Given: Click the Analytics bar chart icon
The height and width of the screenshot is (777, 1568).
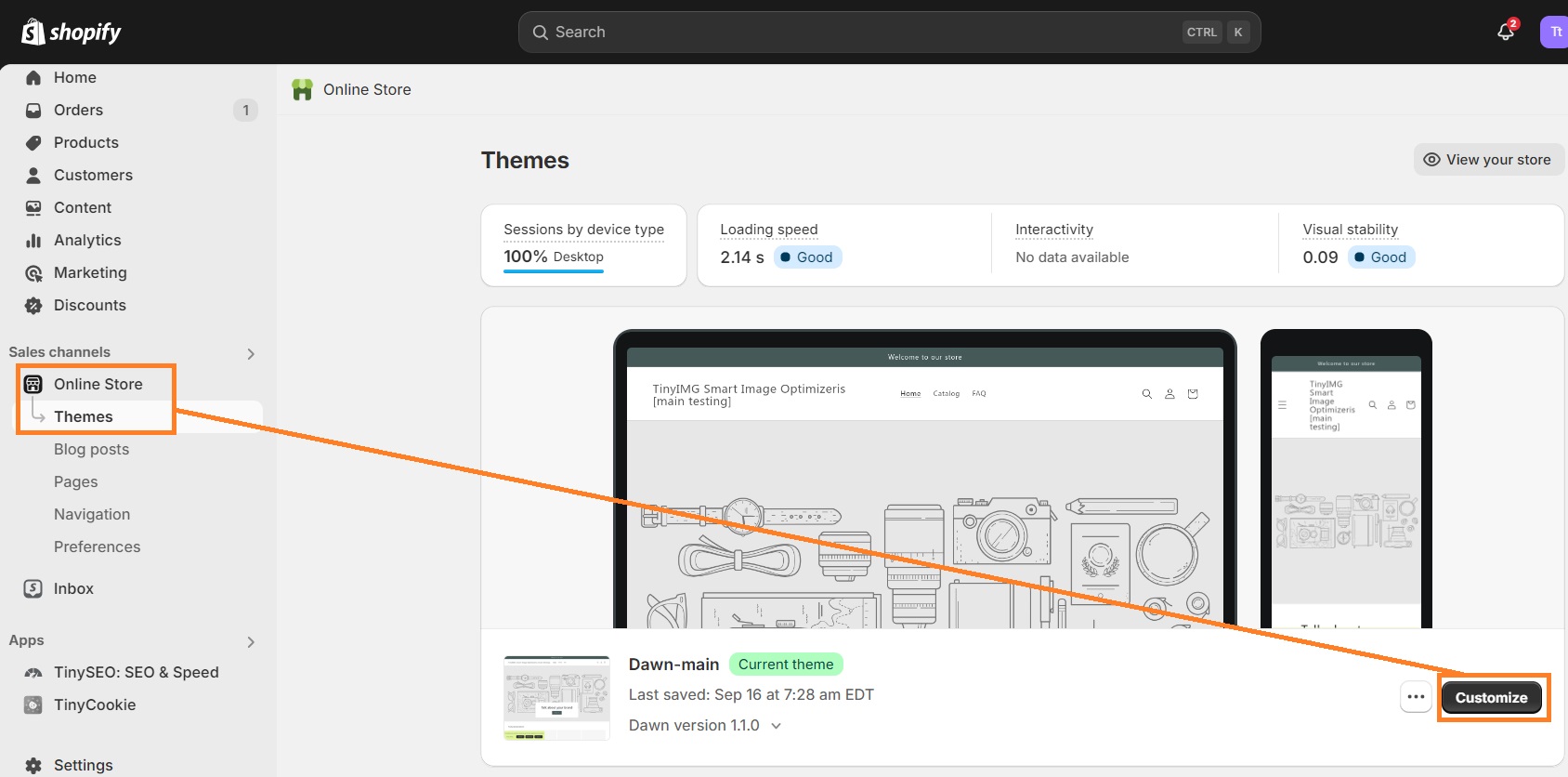Looking at the screenshot, I should tap(33, 240).
